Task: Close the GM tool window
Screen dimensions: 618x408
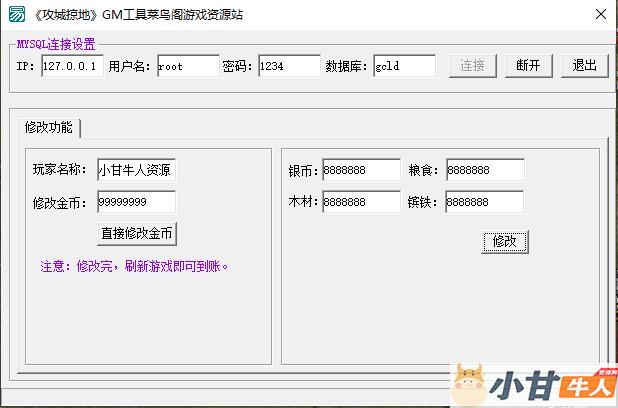Action: (x=599, y=14)
